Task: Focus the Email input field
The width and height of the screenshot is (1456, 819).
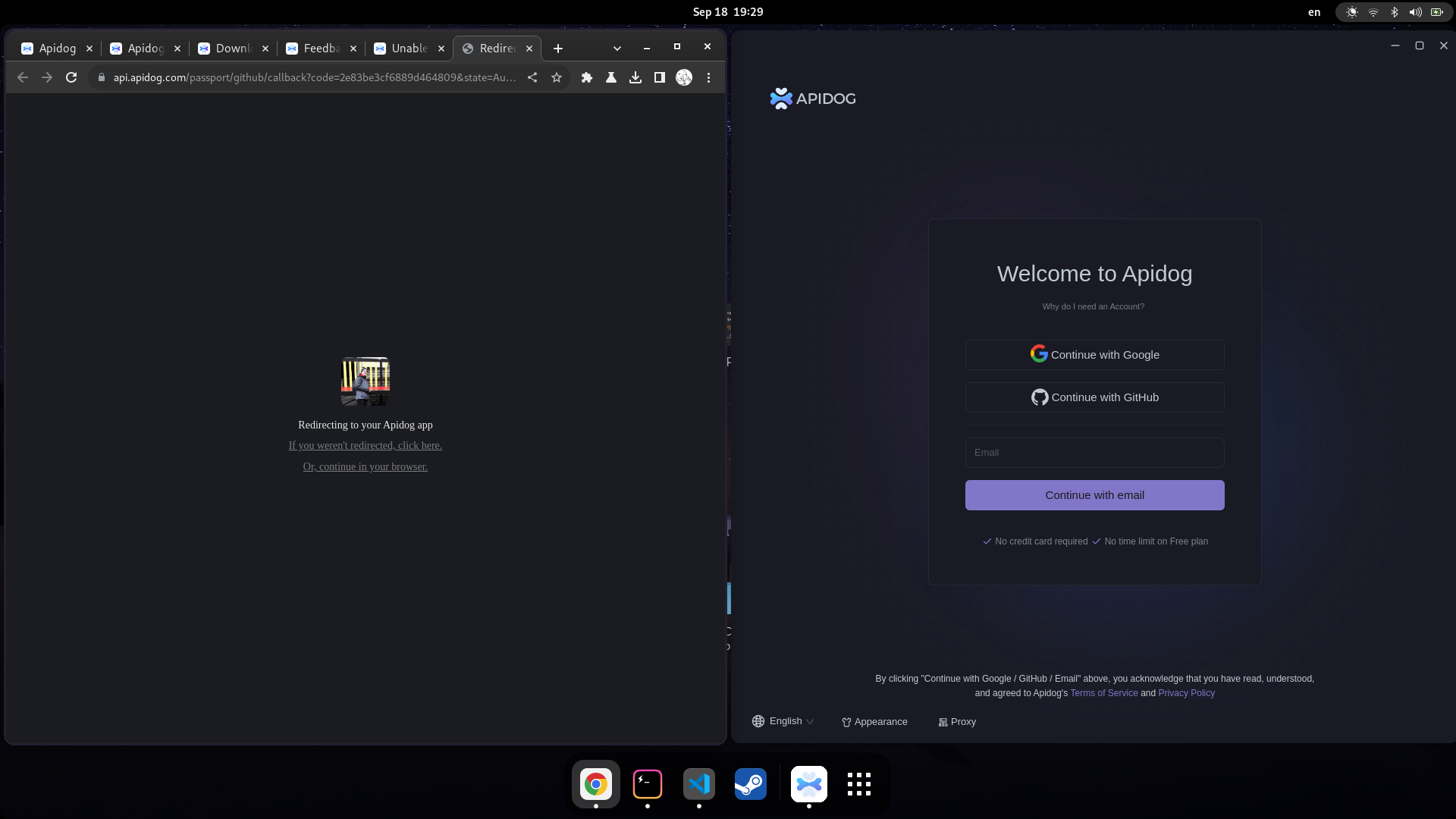Action: coord(1095,453)
